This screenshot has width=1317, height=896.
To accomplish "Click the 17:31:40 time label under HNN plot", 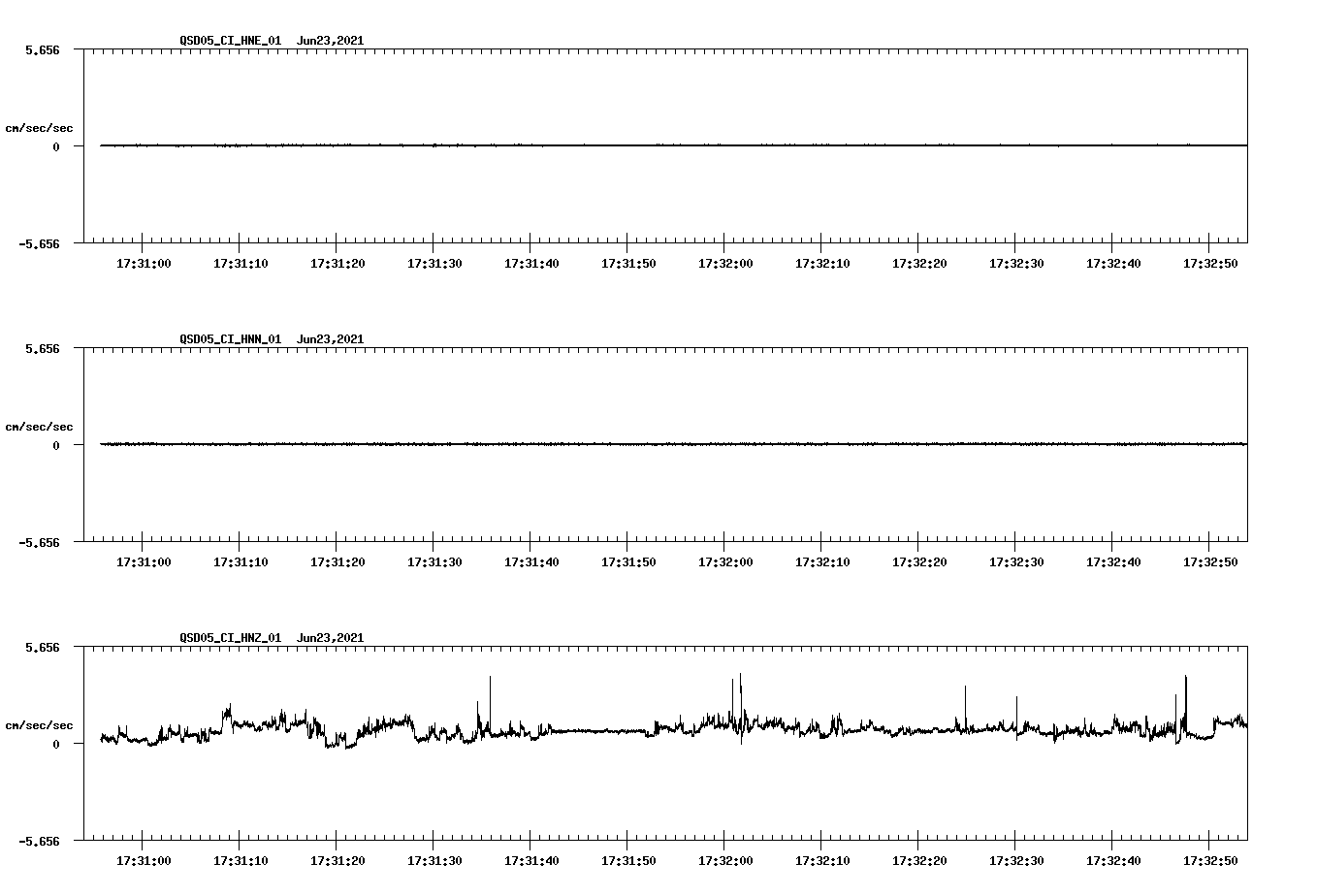I will pyautogui.click(x=531, y=561).
